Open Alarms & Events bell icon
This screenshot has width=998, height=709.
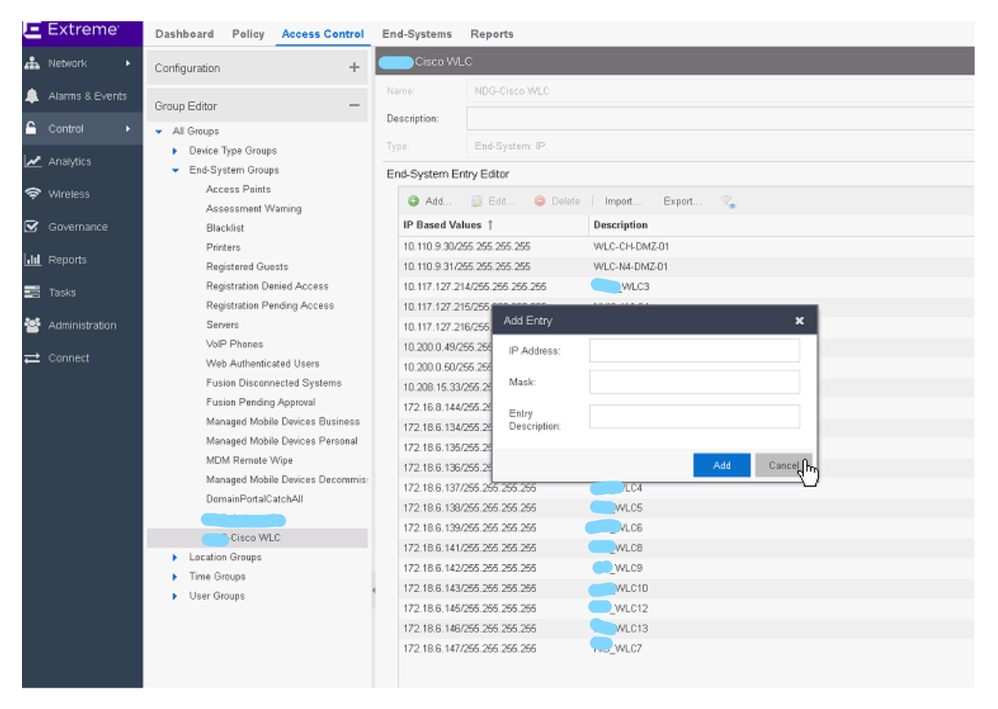point(32,96)
